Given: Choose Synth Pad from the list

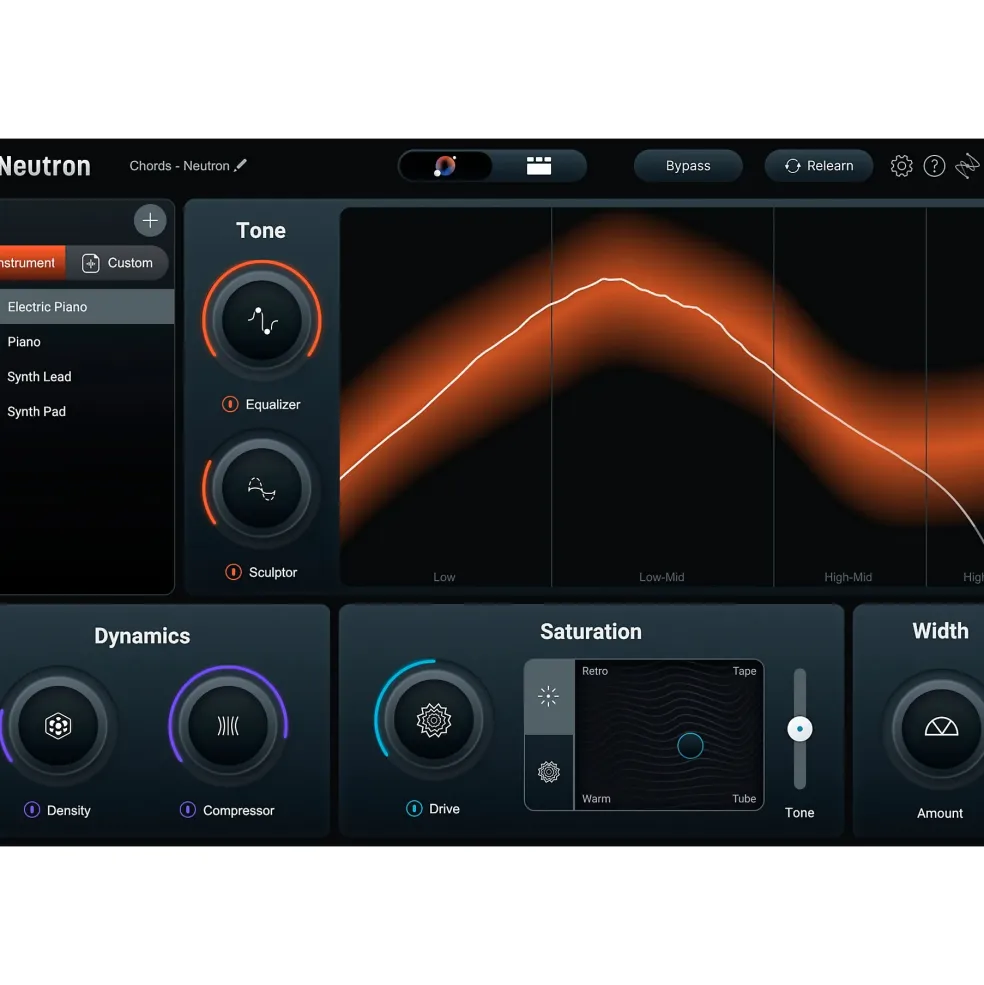Looking at the screenshot, I should click(87, 411).
